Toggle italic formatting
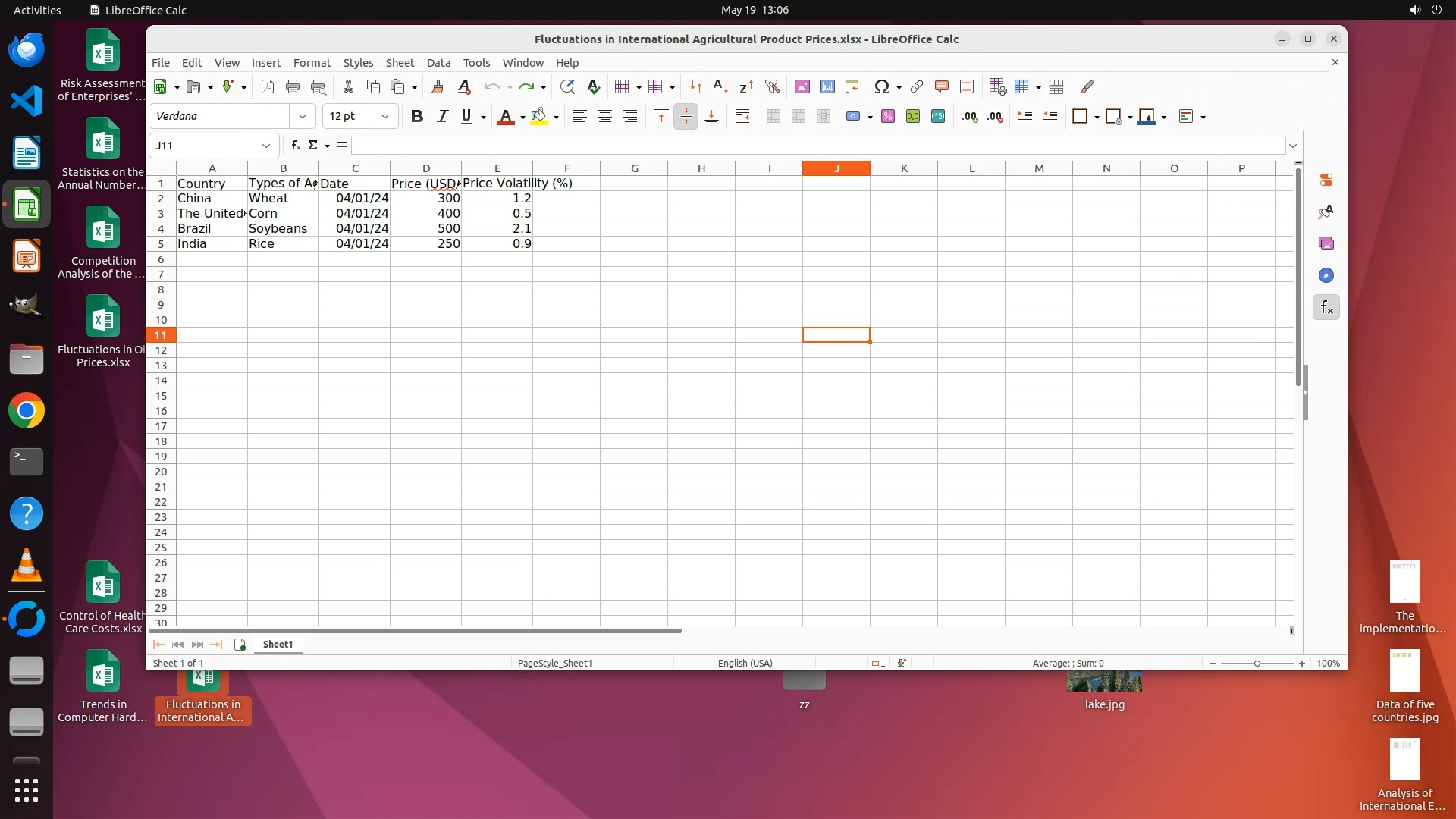This screenshot has width=1456, height=819. pos(442,117)
